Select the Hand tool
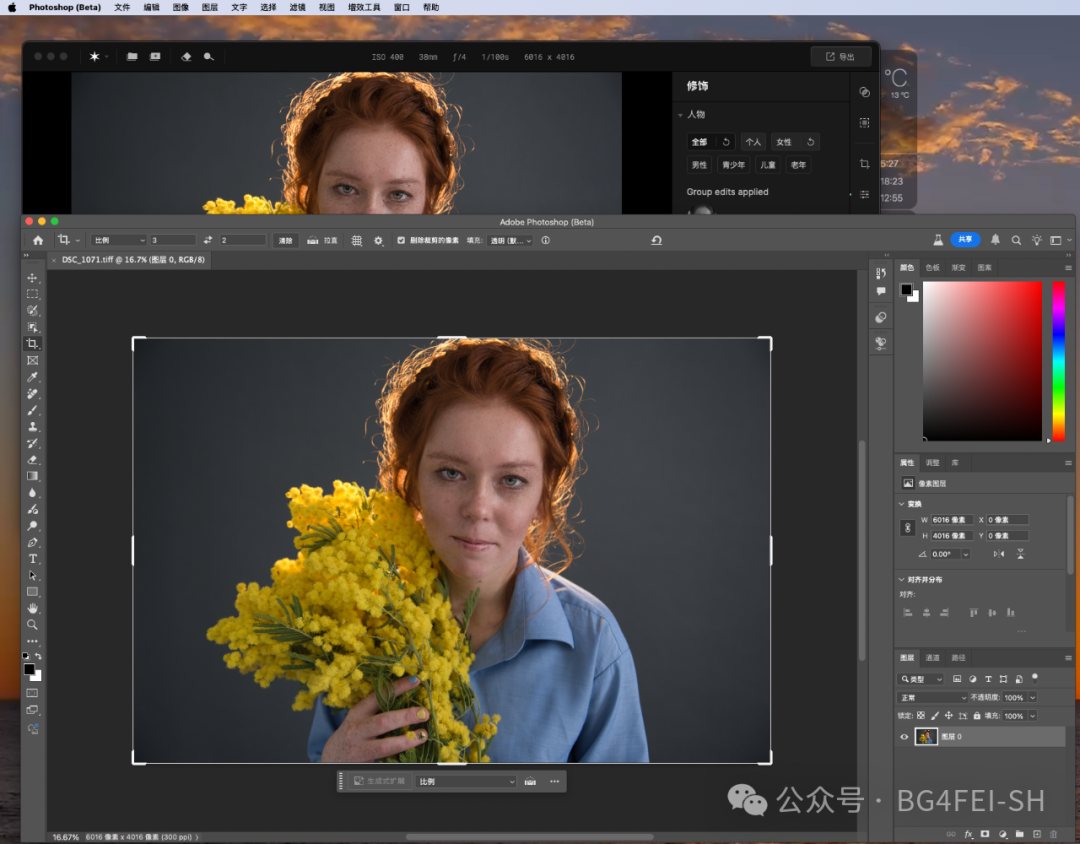1080x844 pixels. [32, 608]
